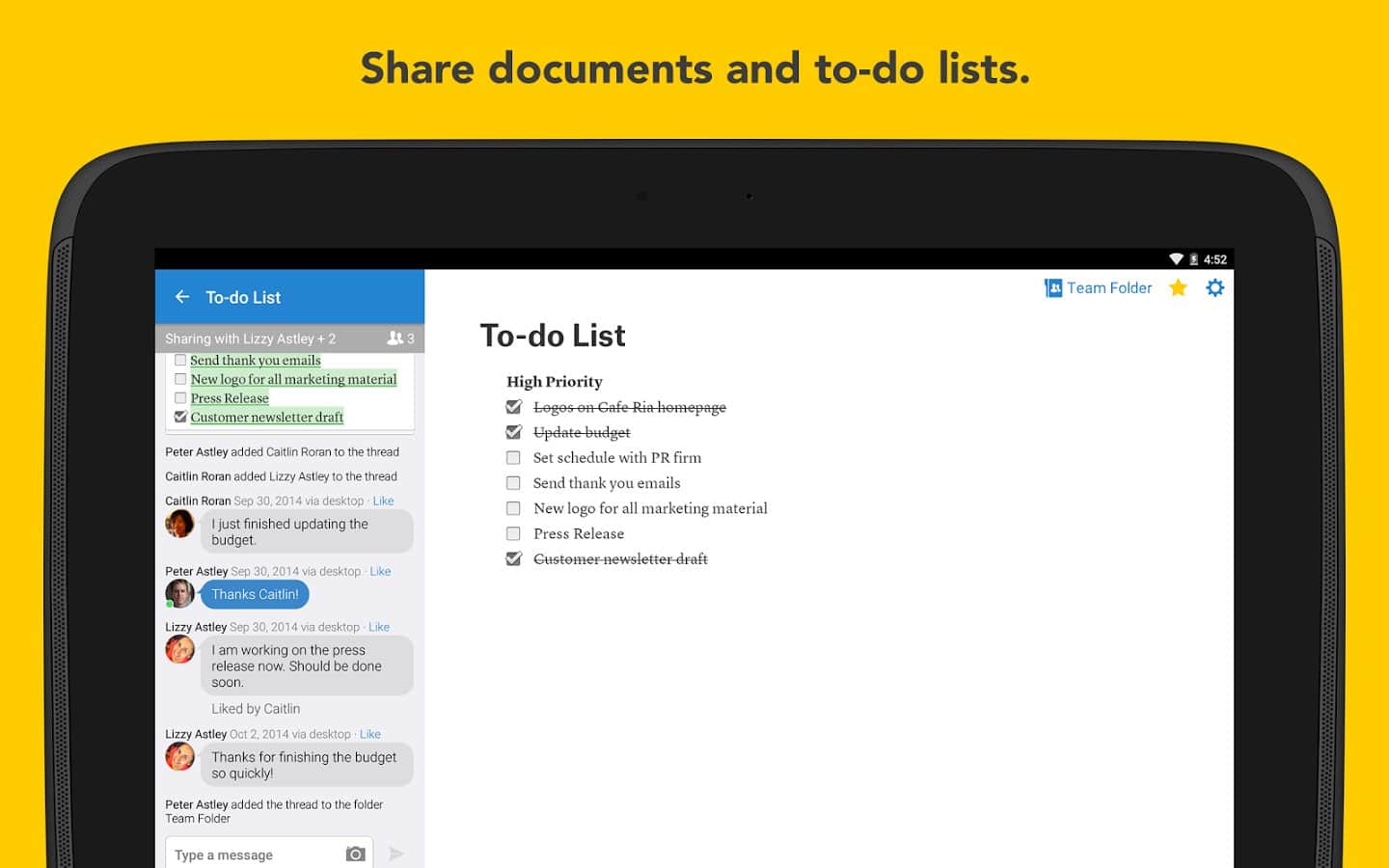Check the 'Send thank you emails' box in document
The height and width of the screenshot is (868, 1389).
tap(513, 483)
